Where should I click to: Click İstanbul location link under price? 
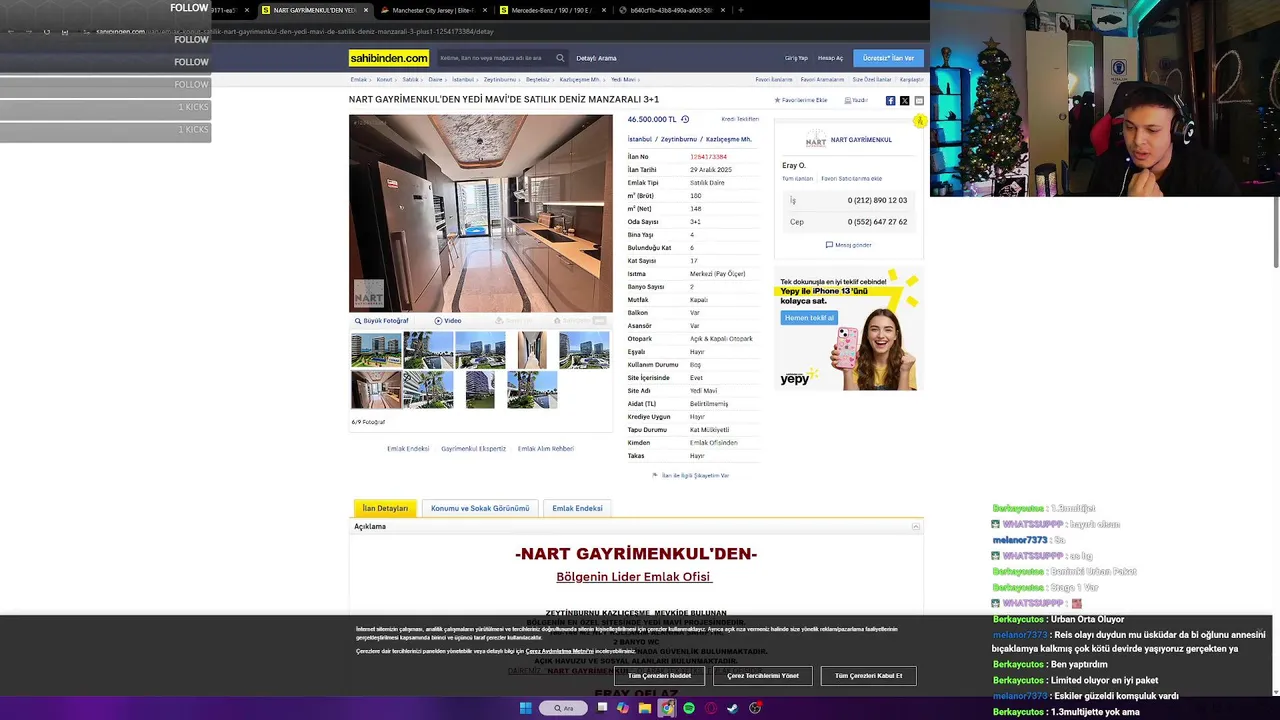(639, 140)
